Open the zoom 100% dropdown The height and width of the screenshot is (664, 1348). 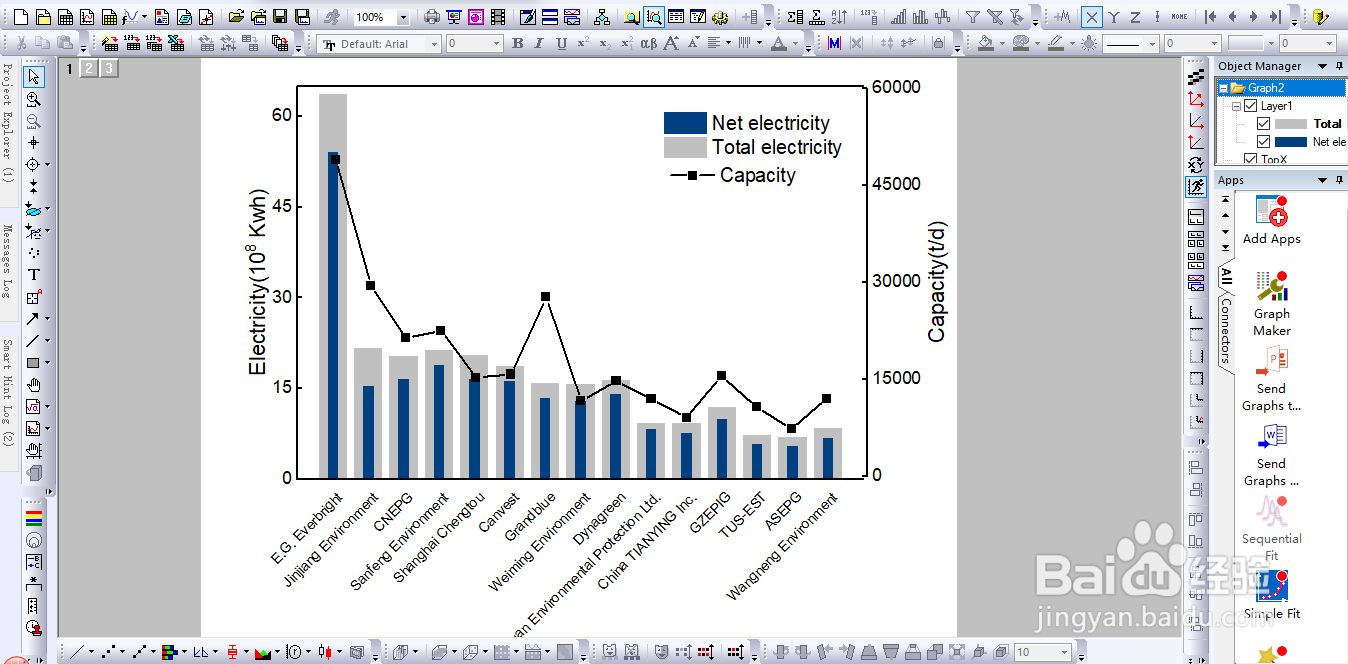pyautogui.click(x=403, y=17)
